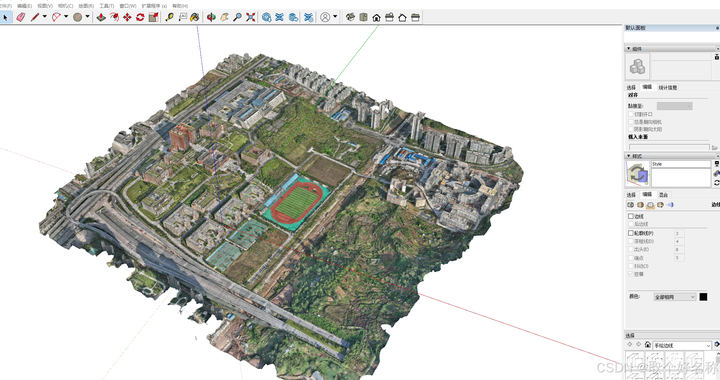720x380 pixels.
Task: Collapse the 组件 components panel
Action: (629, 48)
